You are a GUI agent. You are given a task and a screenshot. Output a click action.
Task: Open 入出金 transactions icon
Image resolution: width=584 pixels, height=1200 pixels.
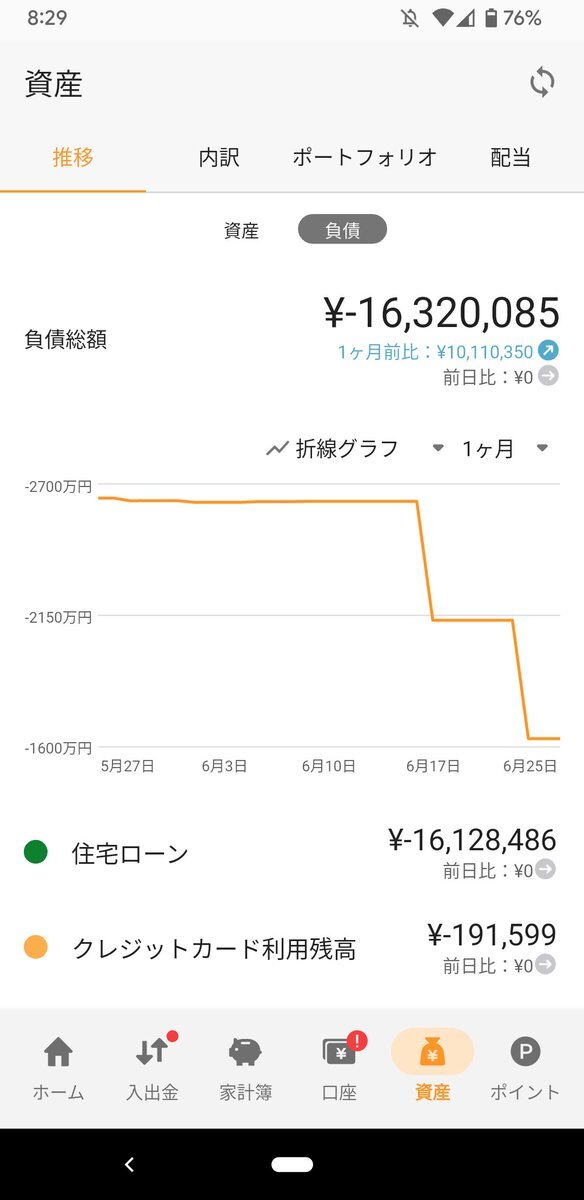152,1052
